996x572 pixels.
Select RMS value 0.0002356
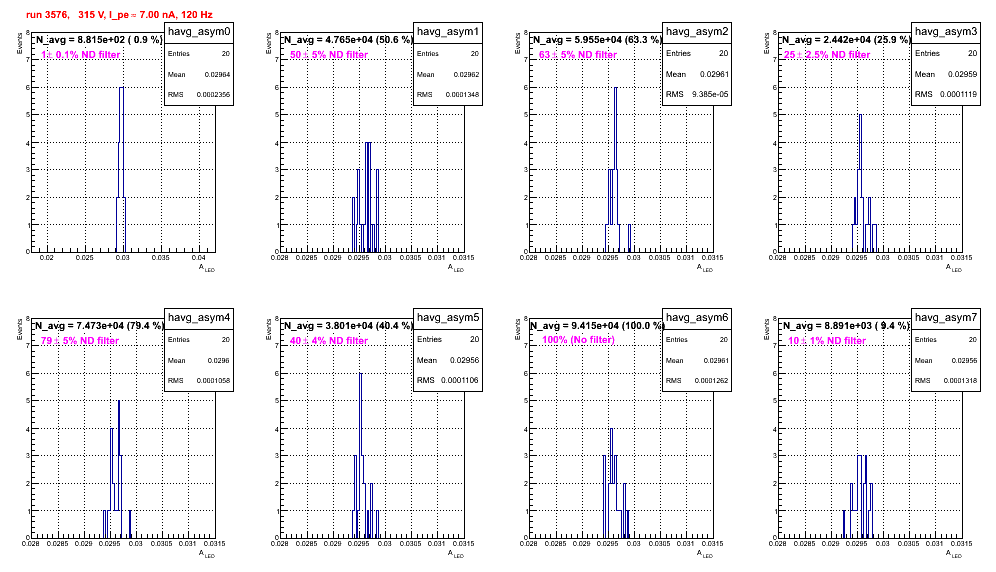[213, 95]
